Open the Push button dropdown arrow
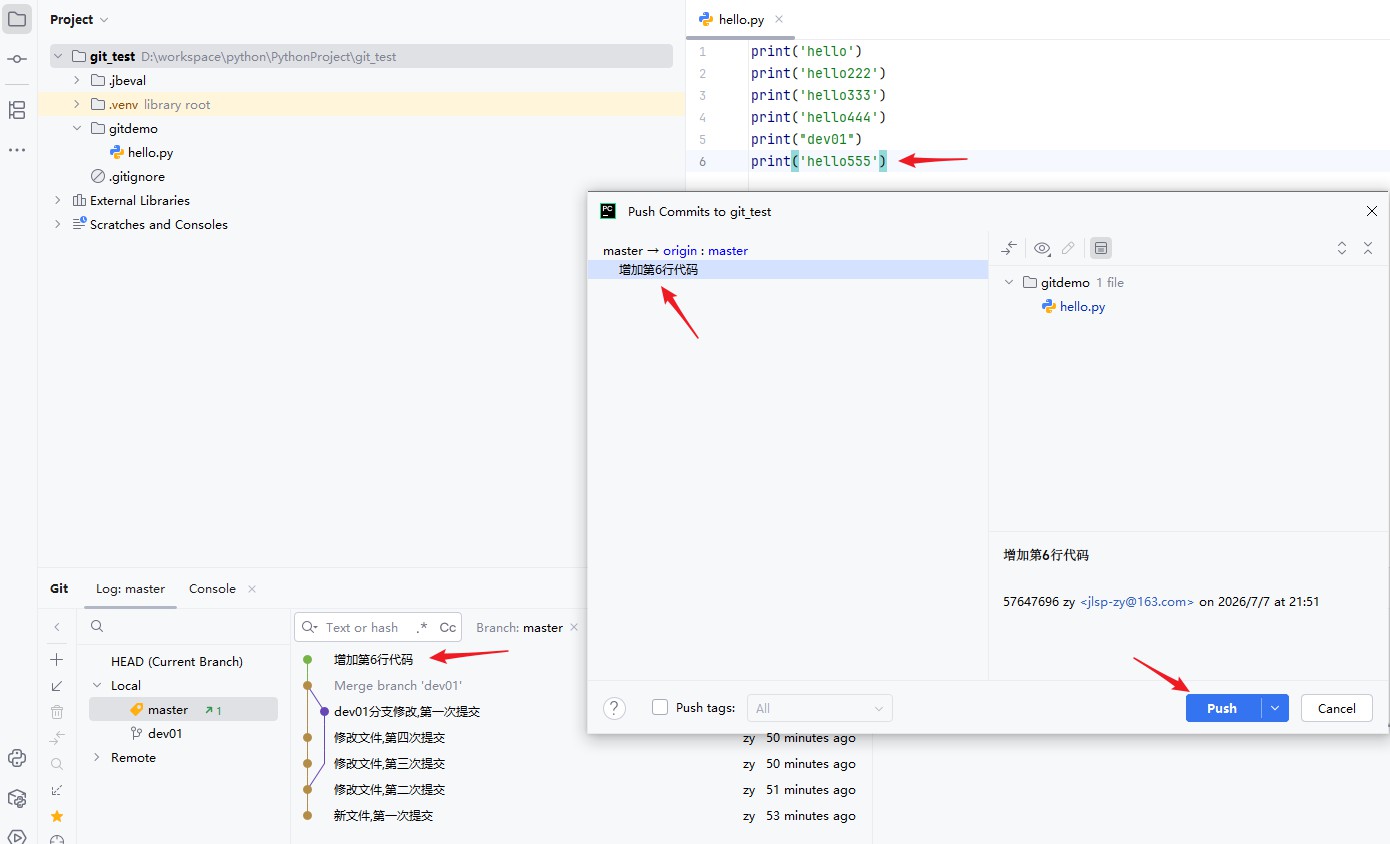This screenshot has width=1390, height=844. (1275, 708)
